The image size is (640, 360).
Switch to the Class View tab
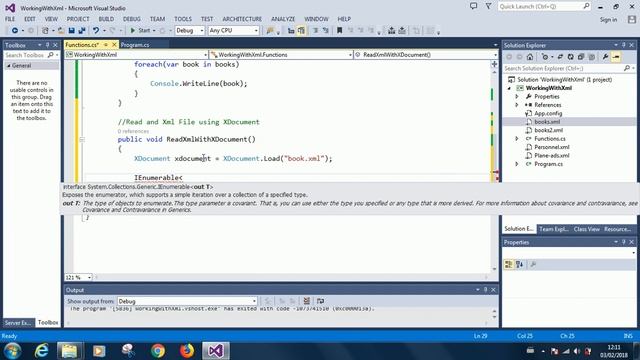(x=587, y=229)
